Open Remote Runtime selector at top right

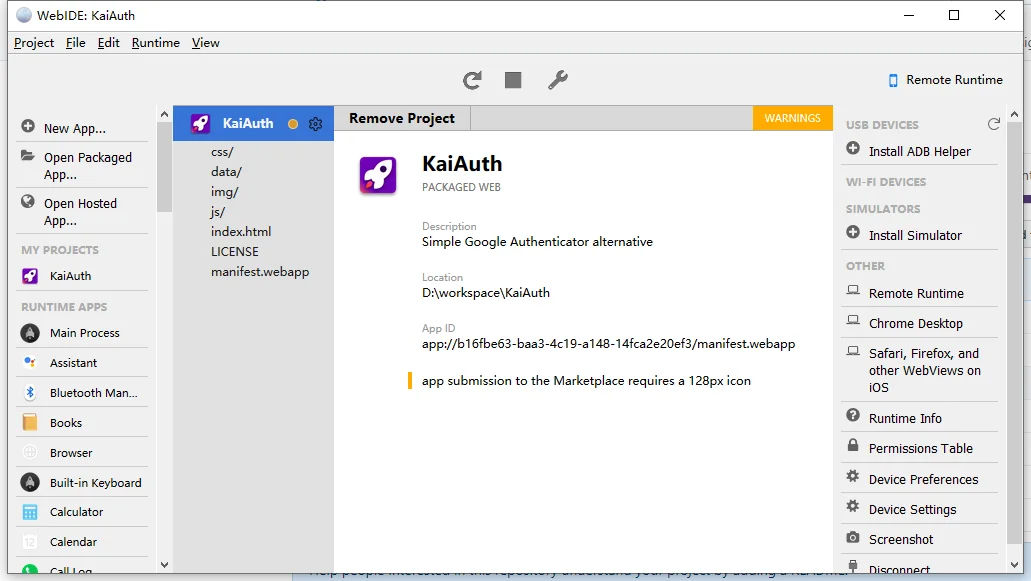945,80
